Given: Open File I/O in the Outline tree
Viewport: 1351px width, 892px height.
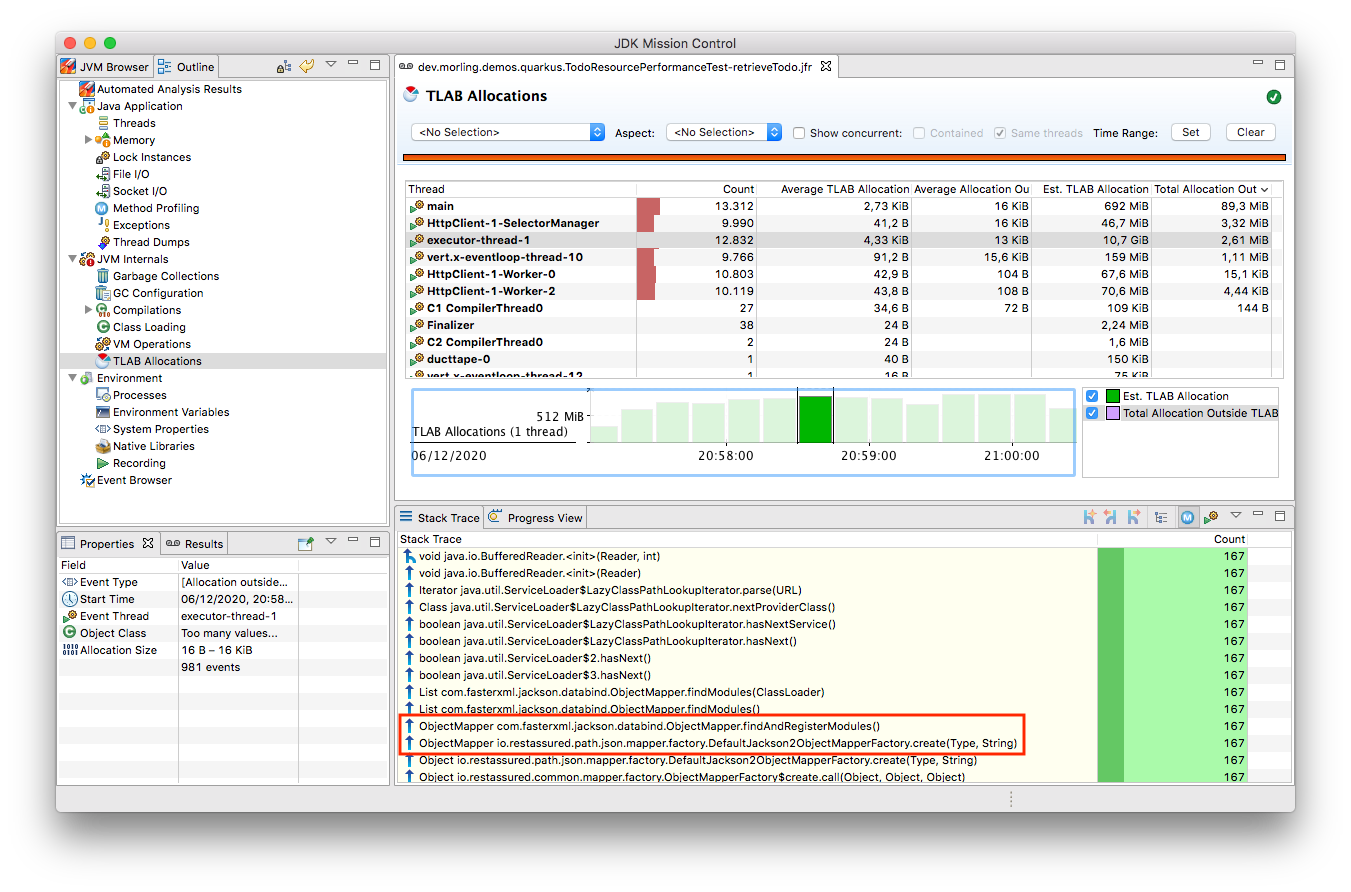Looking at the screenshot, I should [130, 174].
